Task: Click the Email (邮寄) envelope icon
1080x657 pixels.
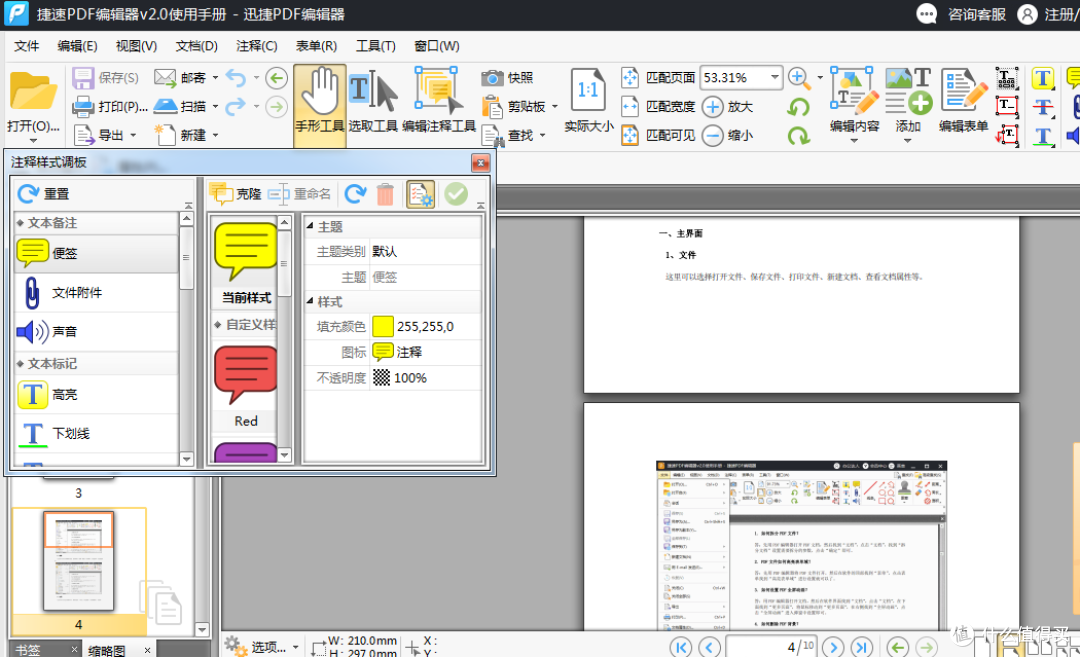Action: [x=165, y=78]
